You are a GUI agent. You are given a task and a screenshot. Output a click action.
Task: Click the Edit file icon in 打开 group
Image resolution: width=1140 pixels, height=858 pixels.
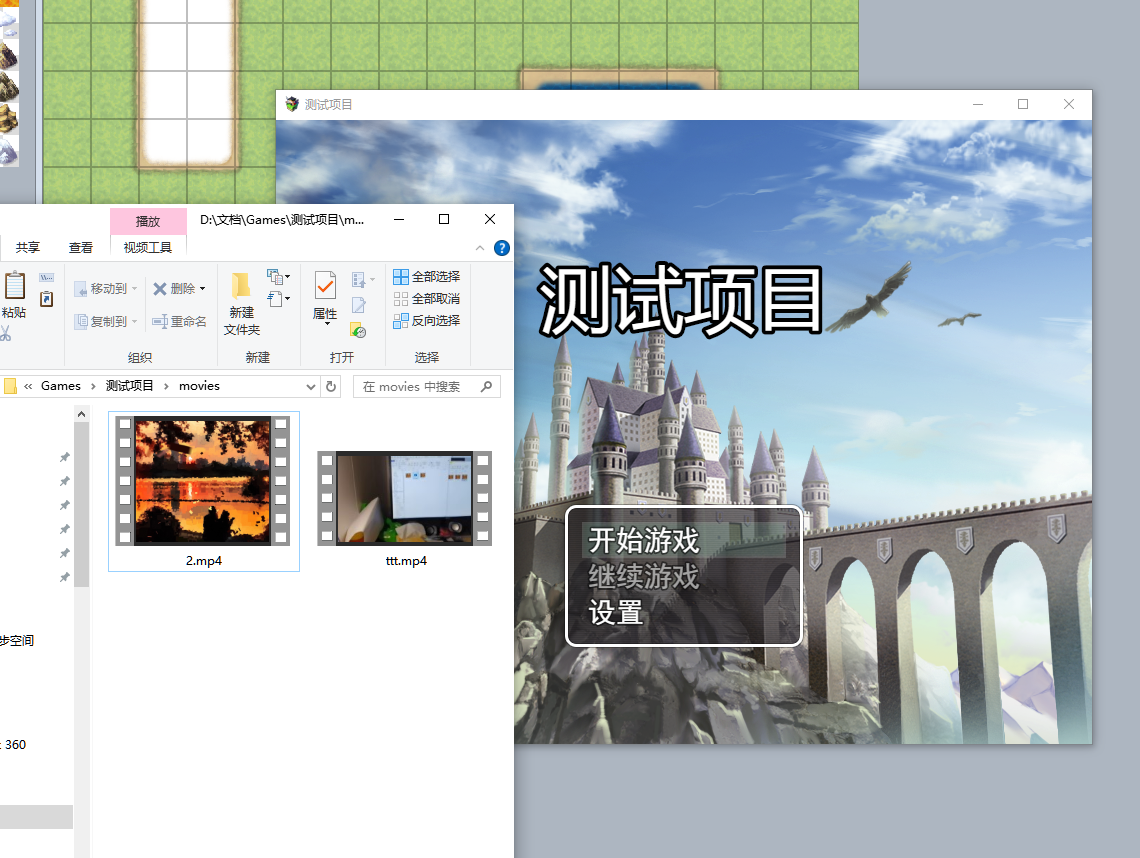click(x=358, y=305)
